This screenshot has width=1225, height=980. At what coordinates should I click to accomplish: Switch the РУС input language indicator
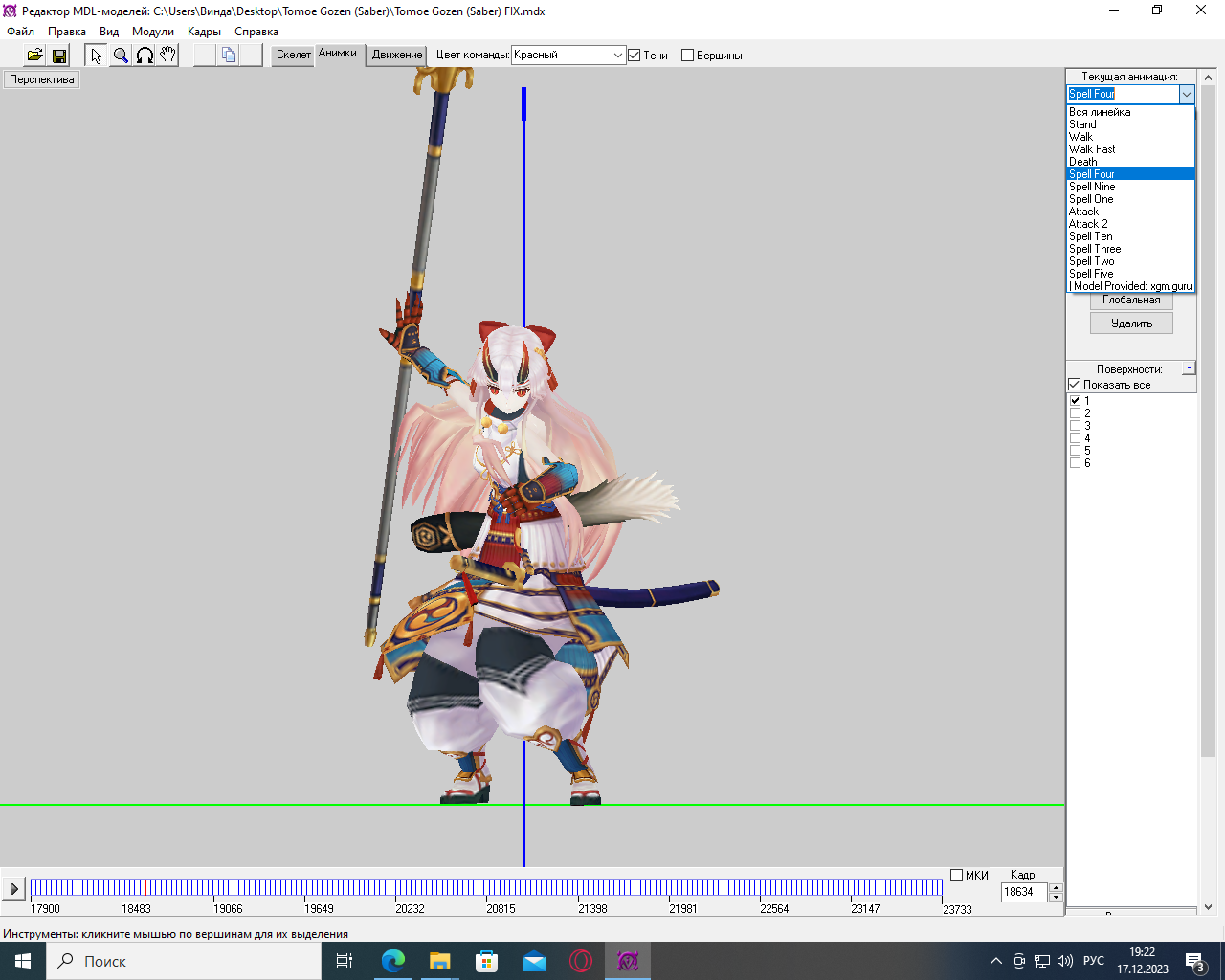tap(1094, 961)
